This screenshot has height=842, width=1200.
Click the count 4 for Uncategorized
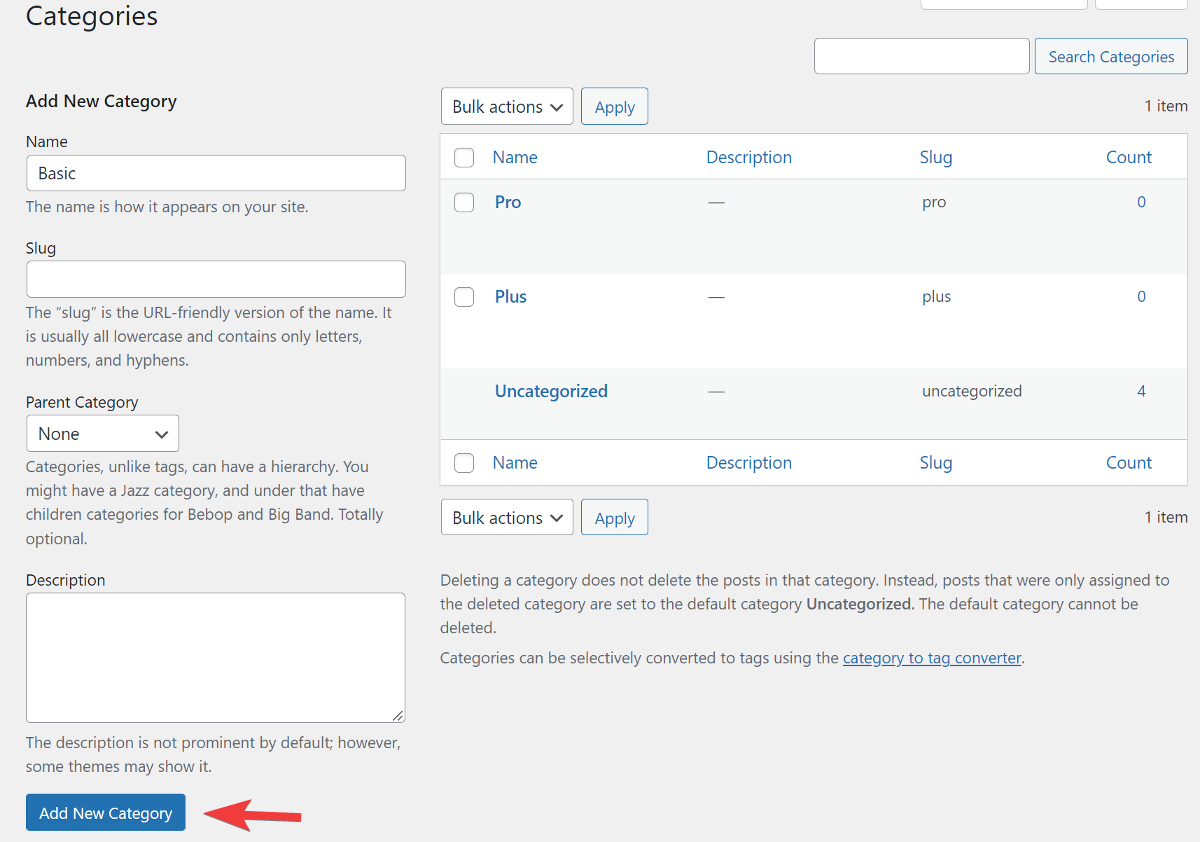[1141, 391]
